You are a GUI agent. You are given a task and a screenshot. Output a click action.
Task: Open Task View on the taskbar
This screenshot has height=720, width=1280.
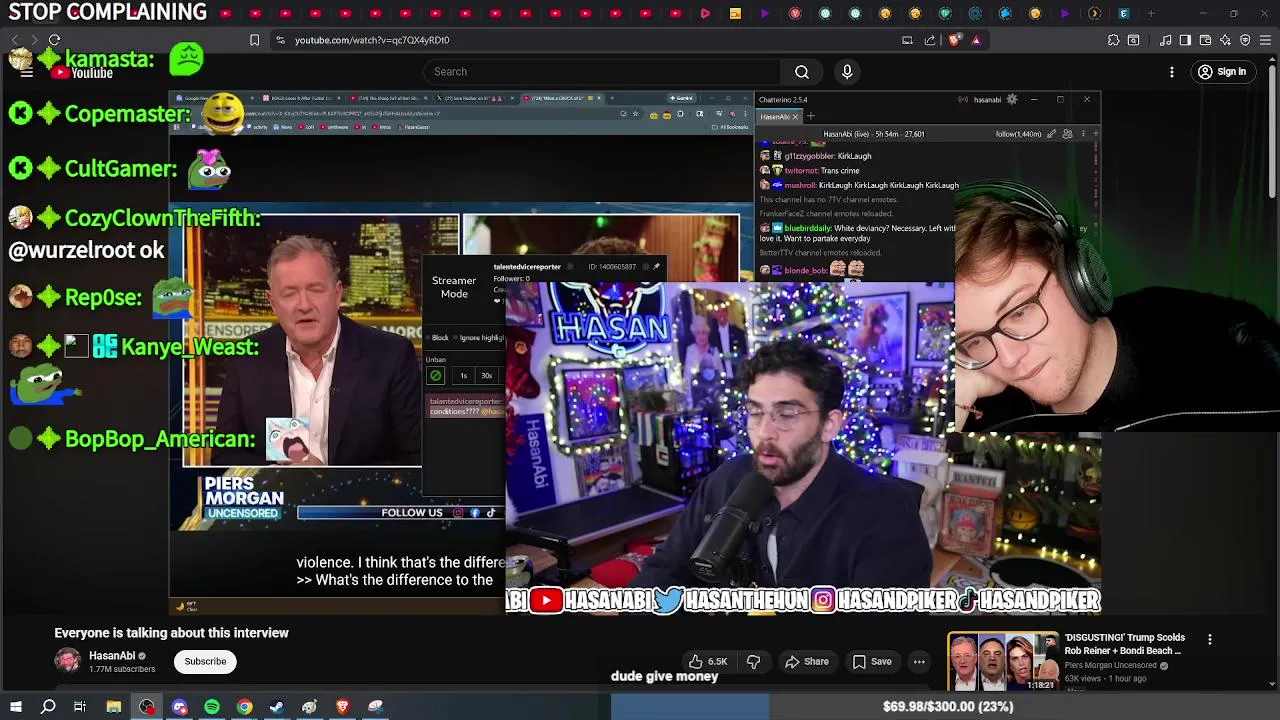(80, 707)
